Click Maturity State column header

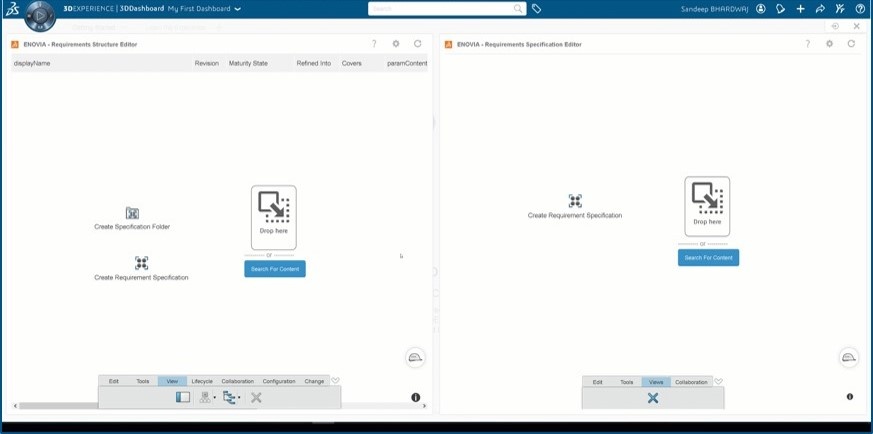(x=248, y=63)
